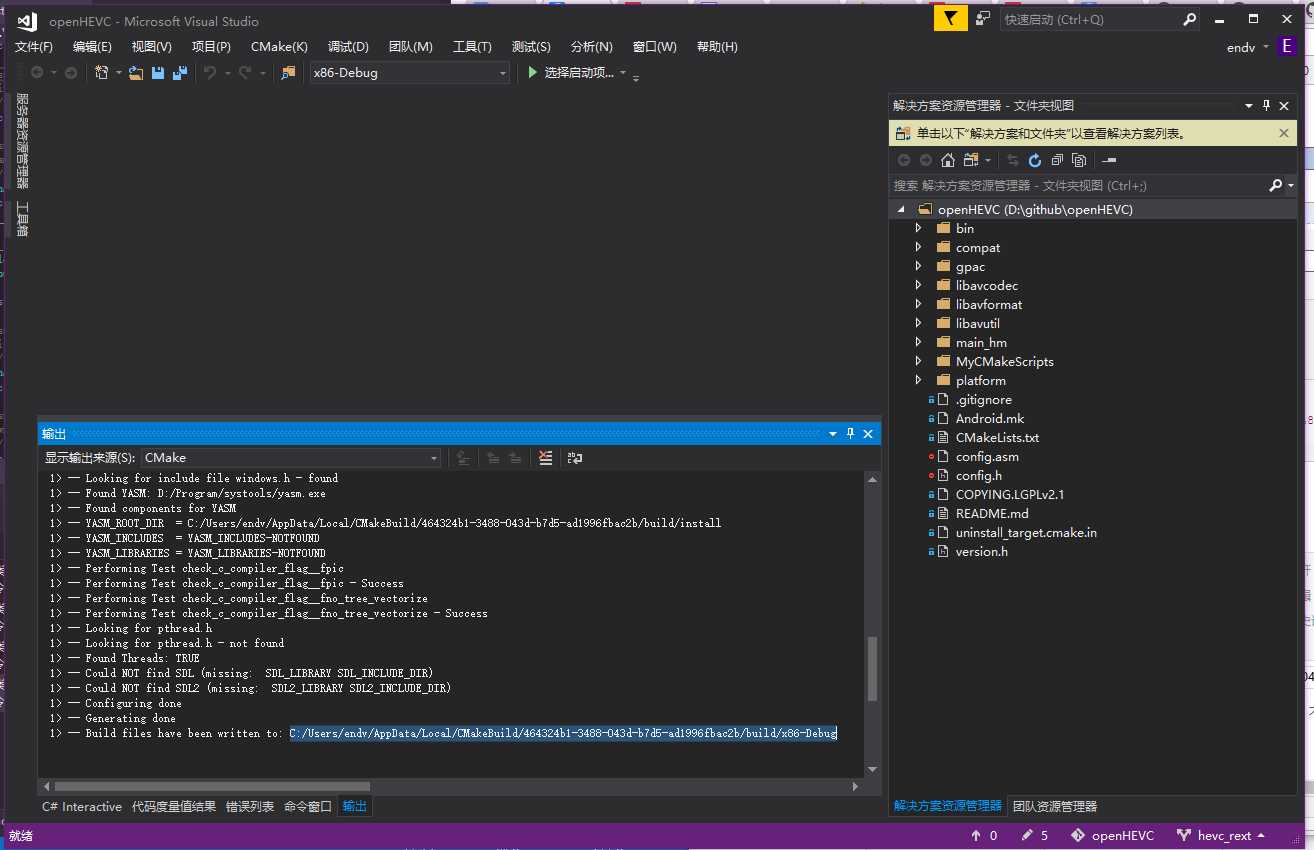Screen dimensions: 1314x850
Task: Clear all text in Output window
Action: pyautogui.click(x=545, y=458)
